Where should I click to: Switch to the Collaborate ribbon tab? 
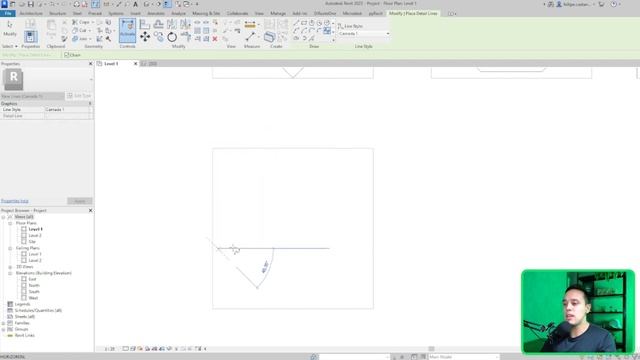(x=237, y=13)
